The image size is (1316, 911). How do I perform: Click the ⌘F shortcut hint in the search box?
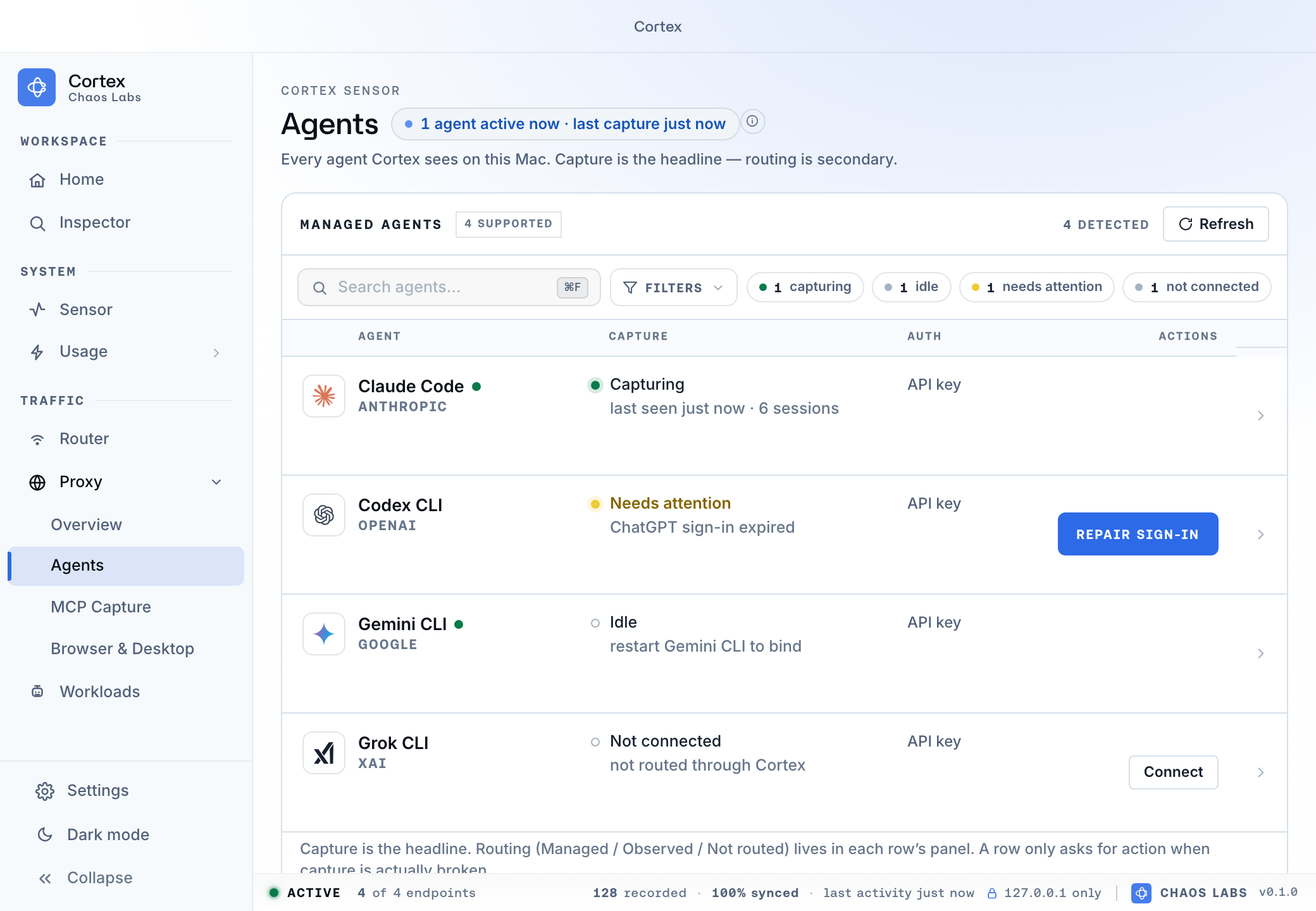pyautogui.click(x=573, y=287)
